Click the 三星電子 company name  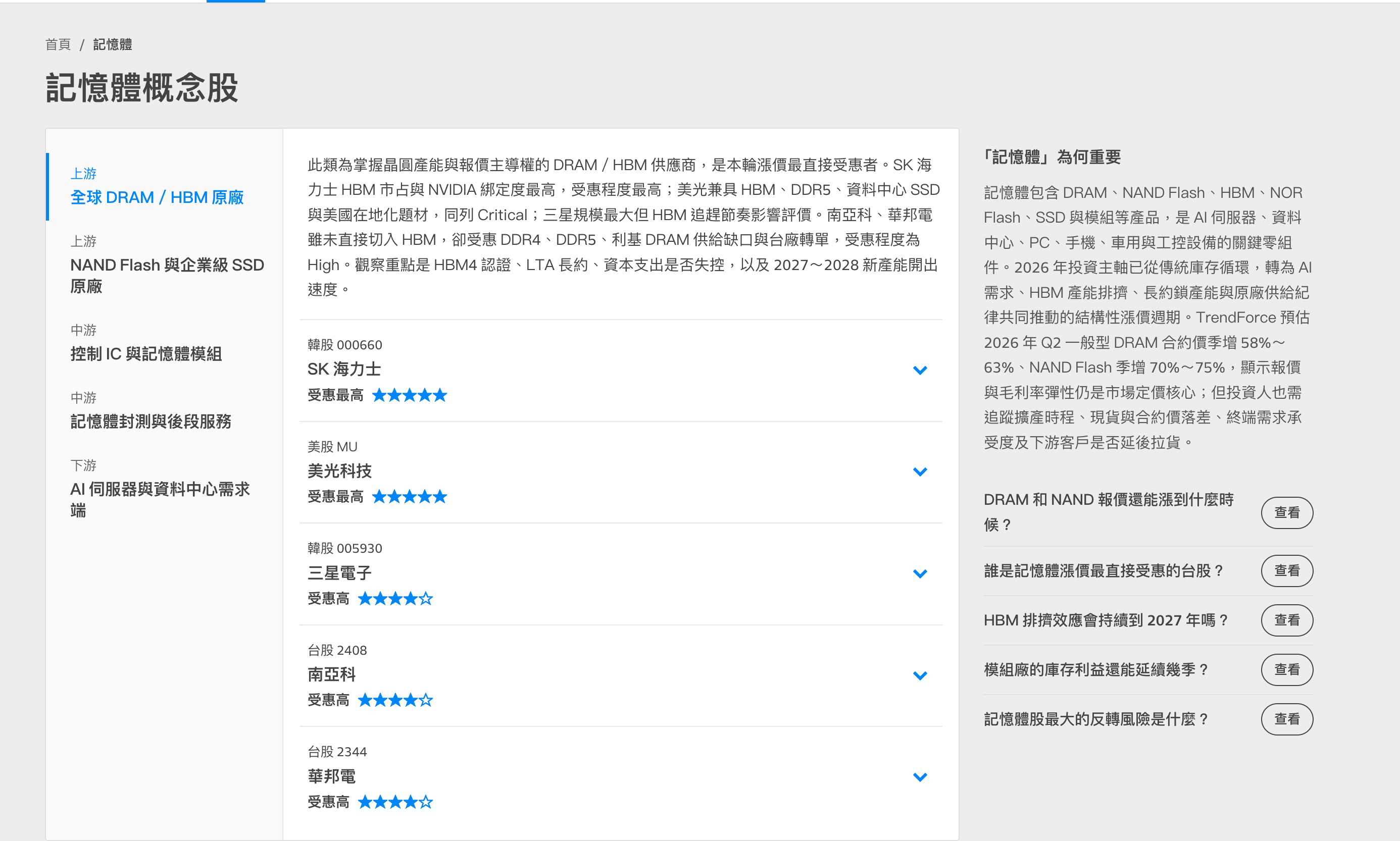point(339,573)
